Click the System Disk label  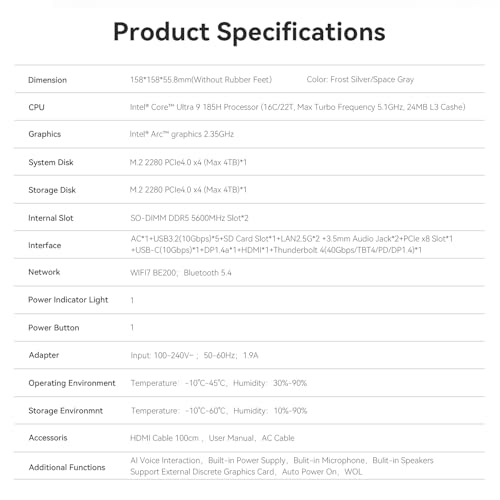click(x=51, y=162)
